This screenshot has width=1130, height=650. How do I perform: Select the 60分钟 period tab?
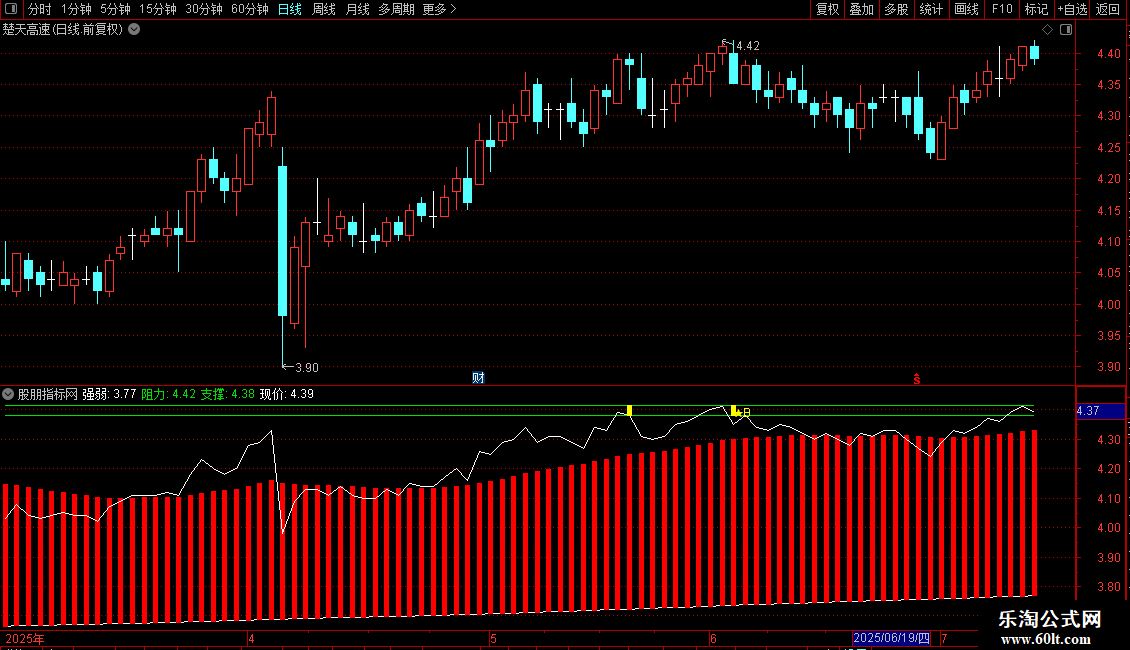(x=249, y=9)
